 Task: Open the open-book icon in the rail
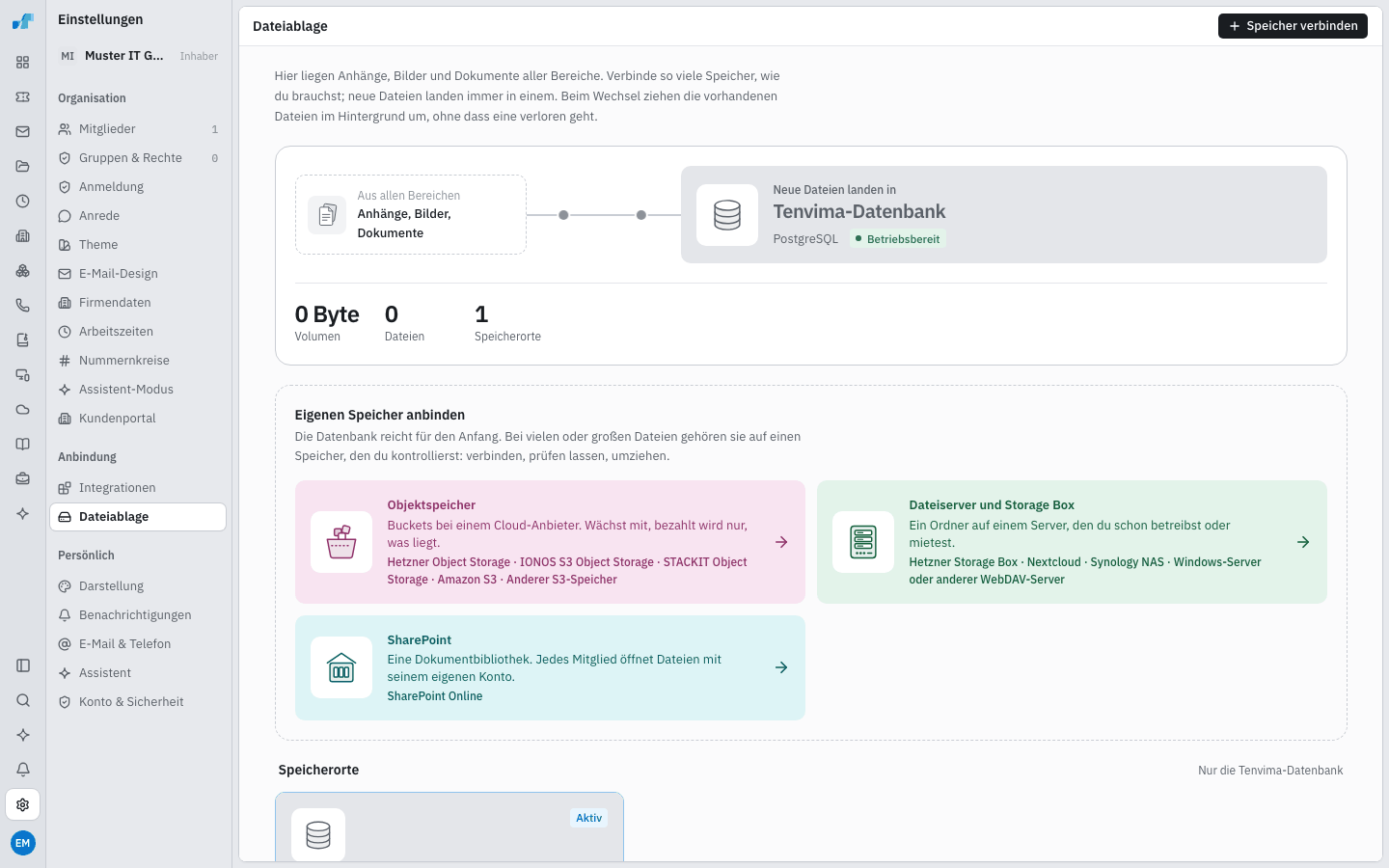(23, 445)
